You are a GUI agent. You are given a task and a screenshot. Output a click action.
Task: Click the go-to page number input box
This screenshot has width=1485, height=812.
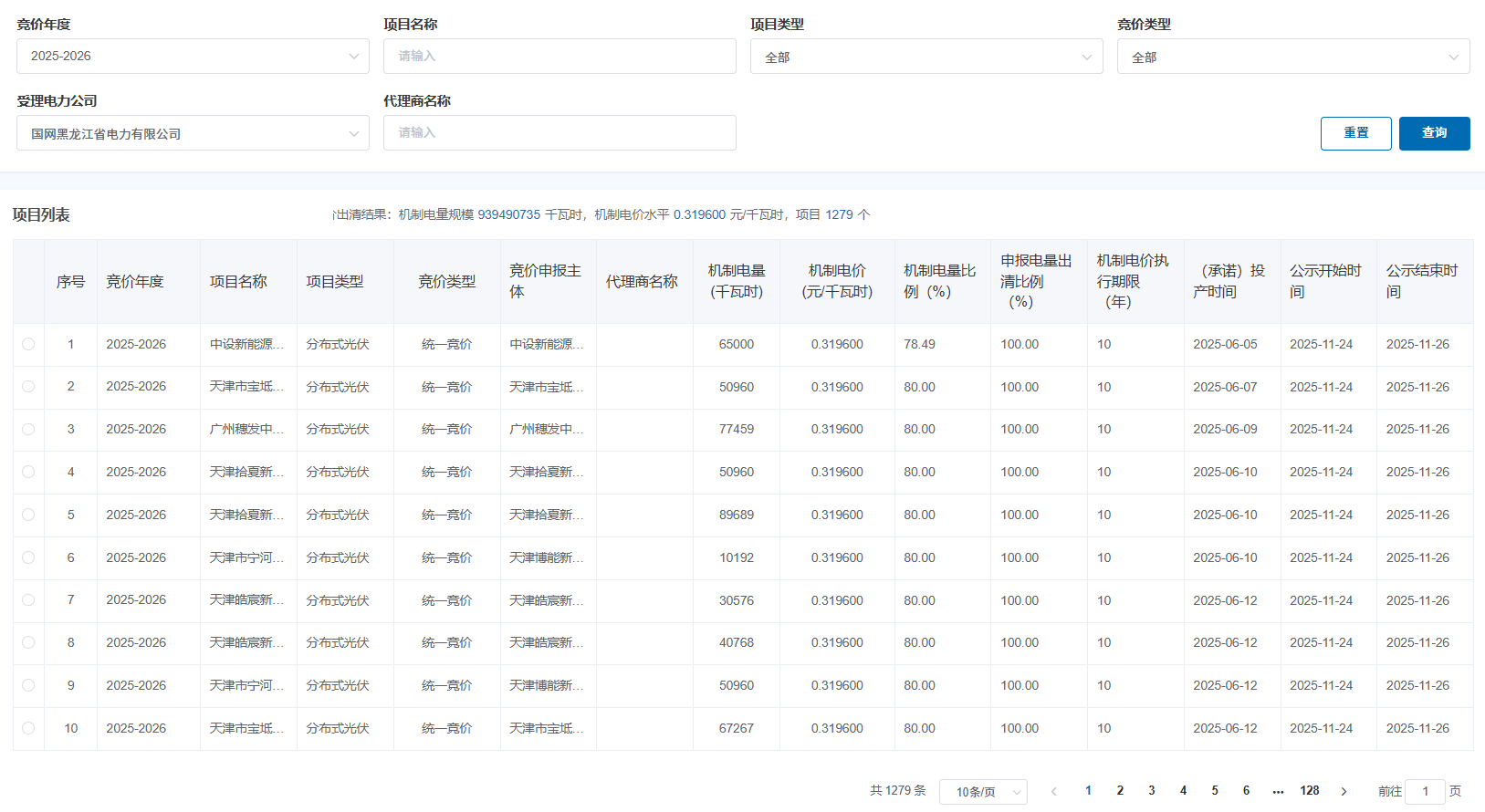tap(1425, 792)
